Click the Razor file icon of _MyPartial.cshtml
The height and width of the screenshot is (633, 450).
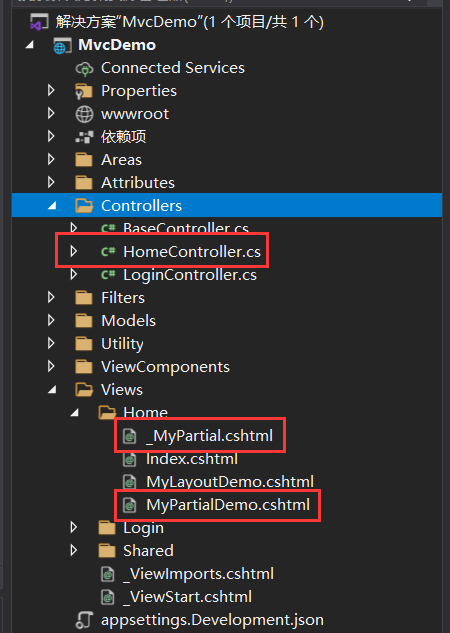(x=130, y=436)
